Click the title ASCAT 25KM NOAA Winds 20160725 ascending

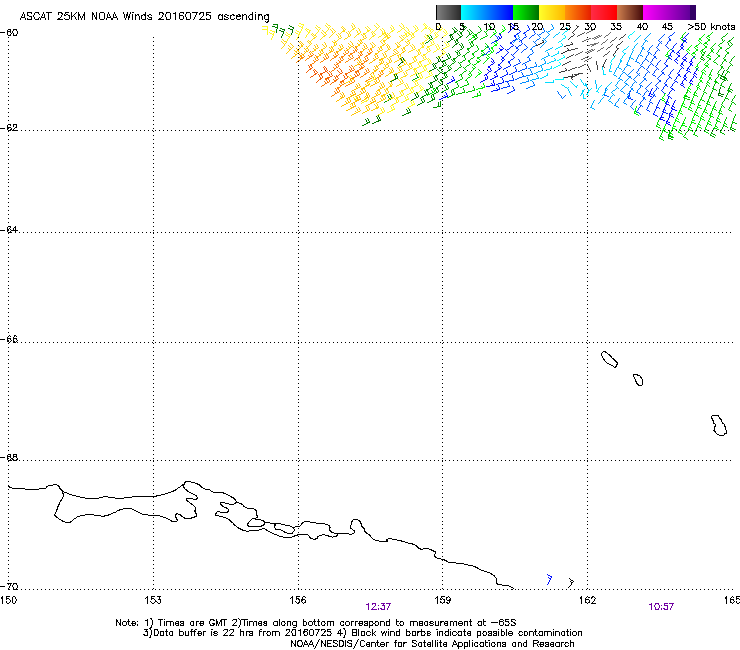tap(144, 17)
